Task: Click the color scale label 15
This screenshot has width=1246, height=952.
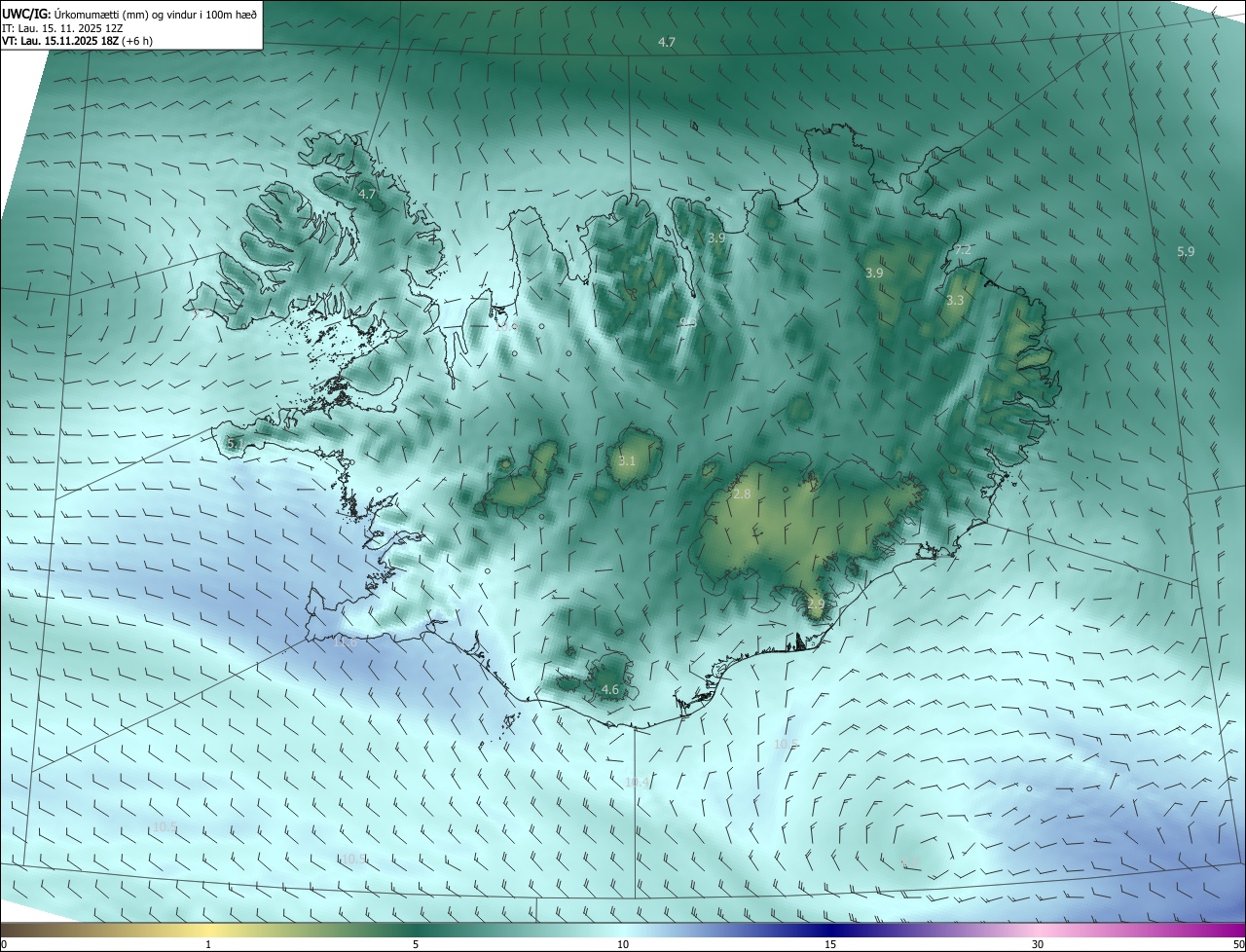Action: click(x=830, y=944)
